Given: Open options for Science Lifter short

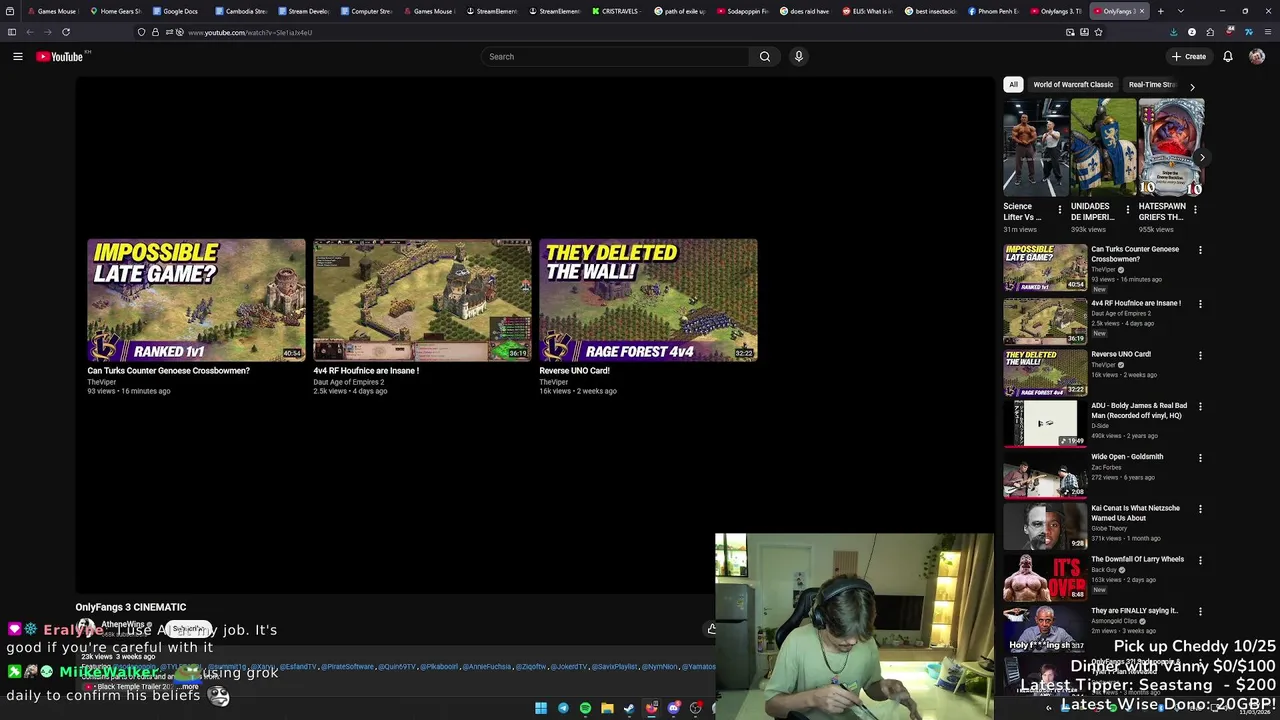Looking at the screenshot, I should click(x=1060, y=210).
